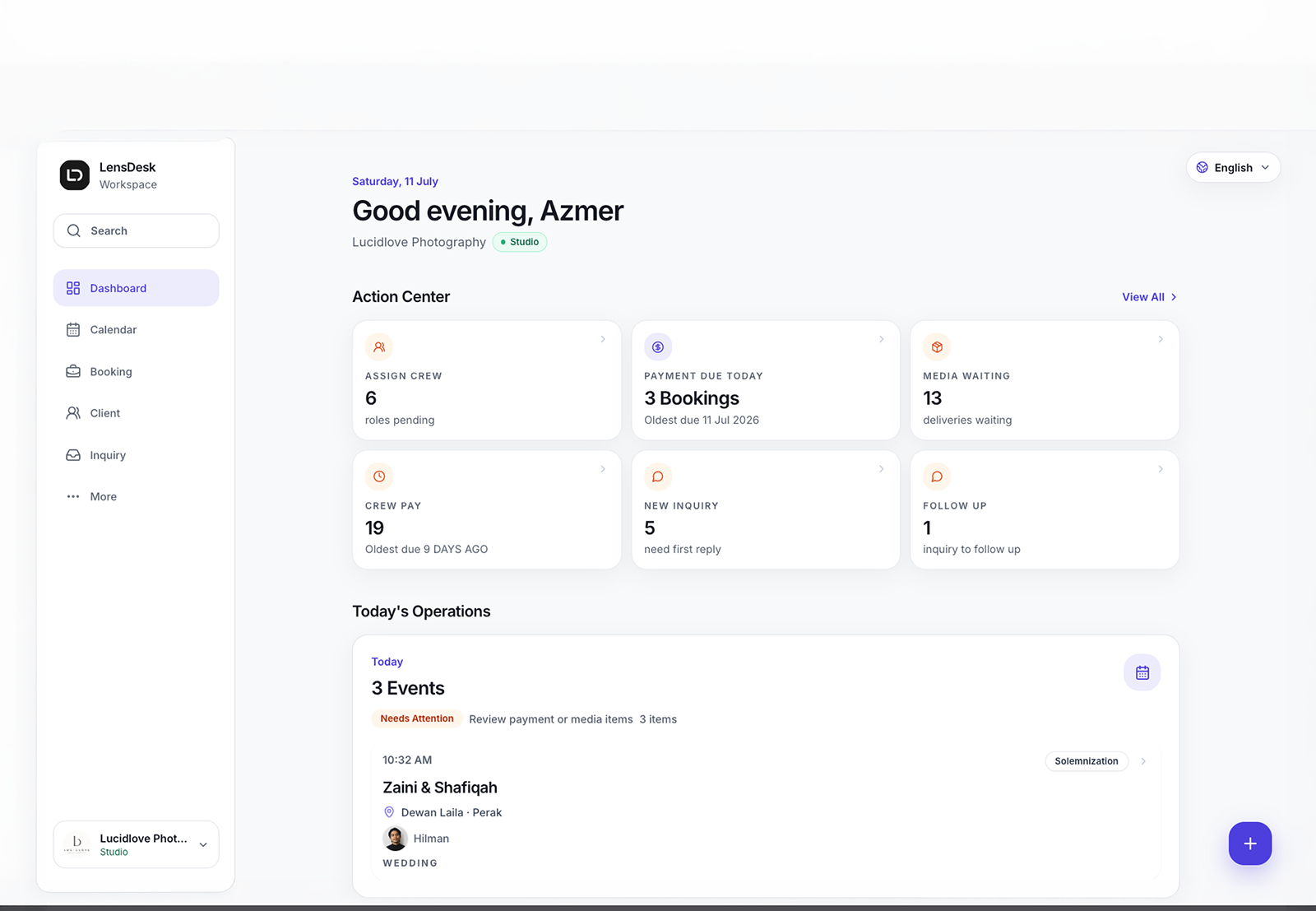Click 'need first reply' text
The width and height of the screenshot is (1316, 911).
point(683,549)
